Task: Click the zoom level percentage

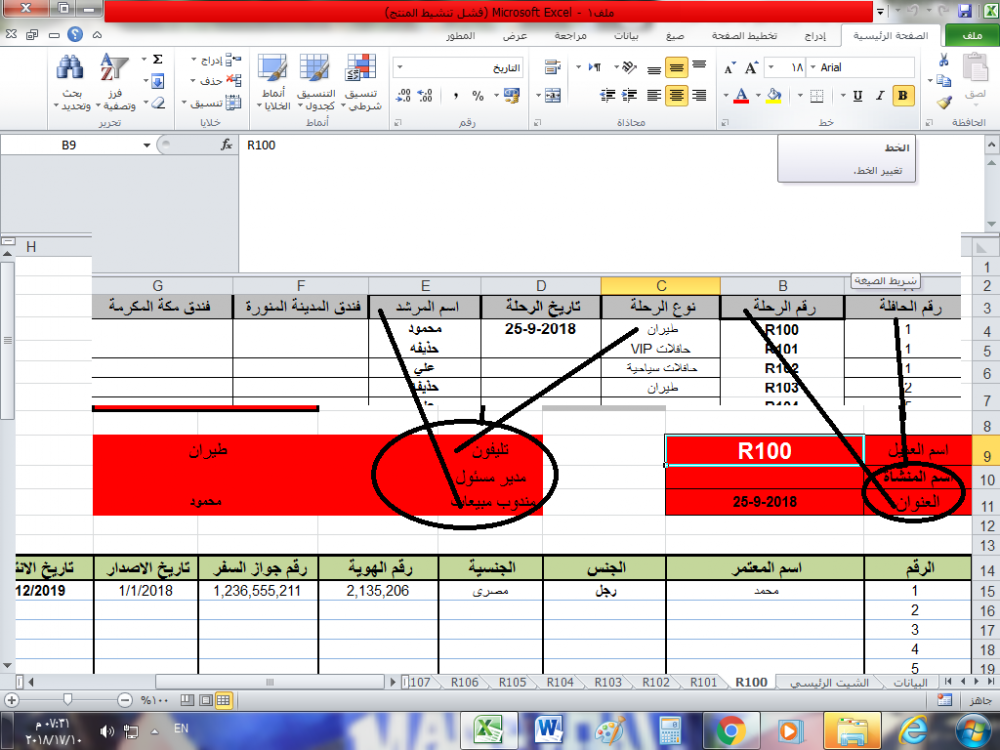Action: [154, 700]
